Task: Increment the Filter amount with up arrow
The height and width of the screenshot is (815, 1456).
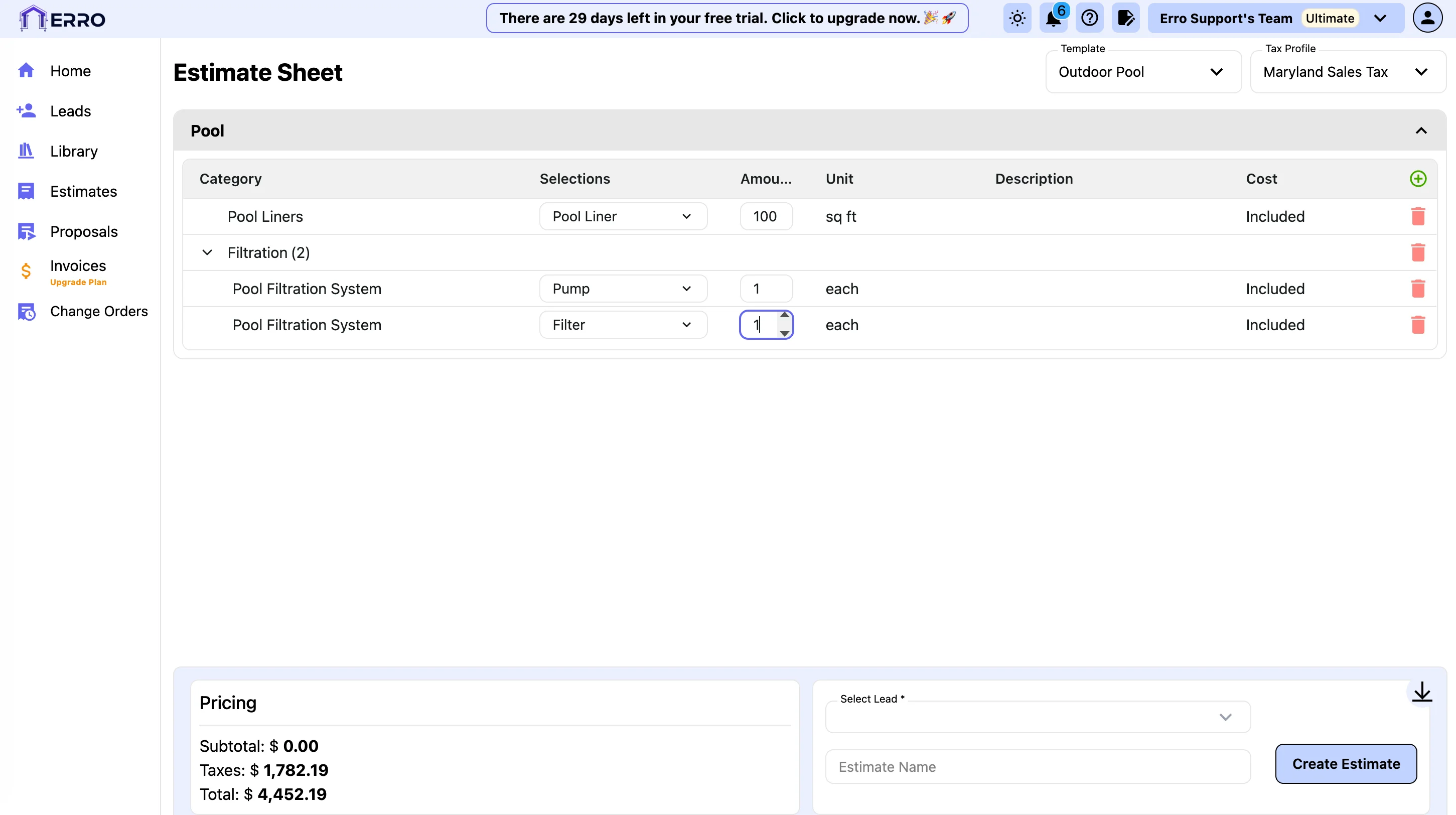Action: [x=785, y=315]
